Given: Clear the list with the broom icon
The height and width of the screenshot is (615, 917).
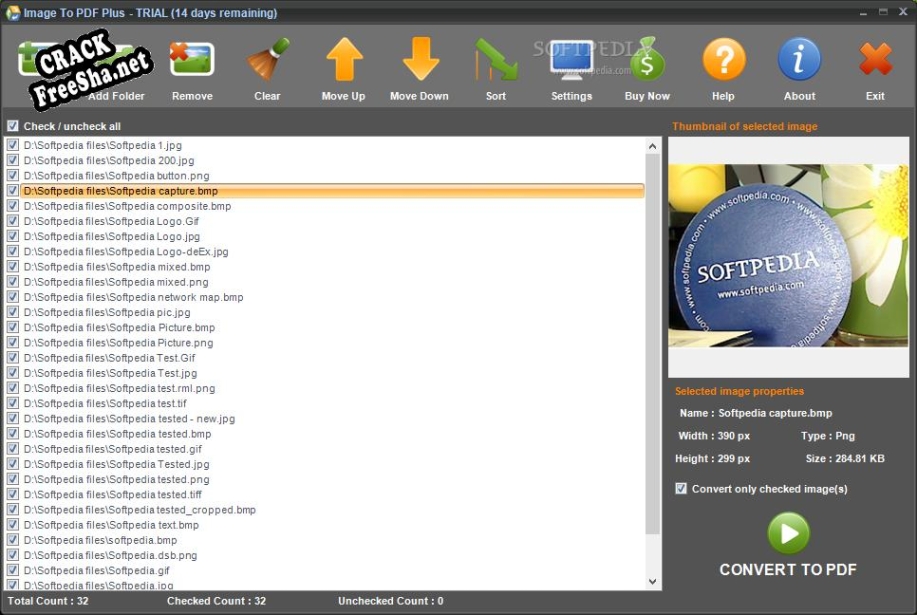Looking at the screenshot, I should point(267,62).
